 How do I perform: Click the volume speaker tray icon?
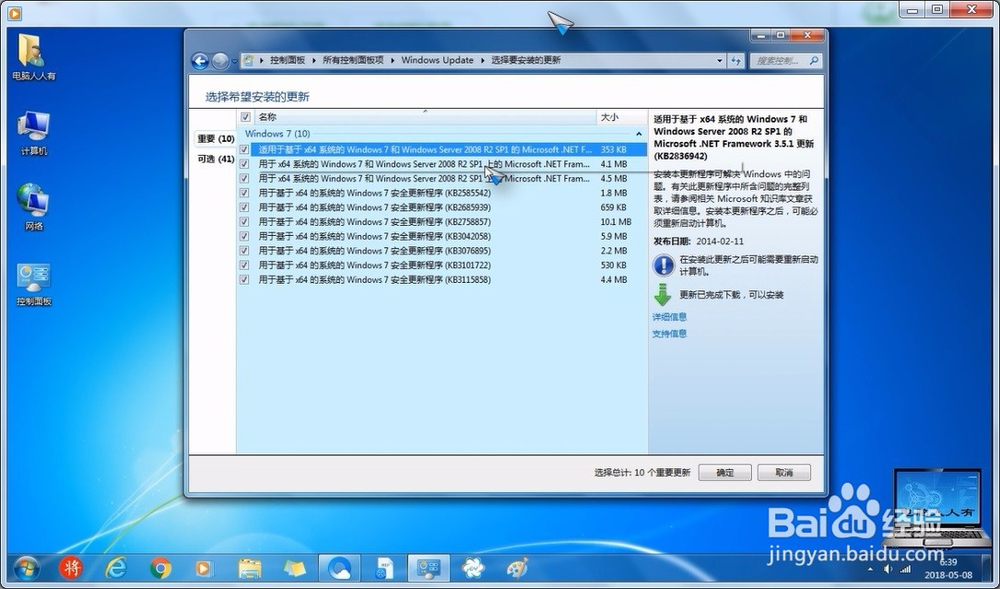pyautogui.click(x=888, y=569)
